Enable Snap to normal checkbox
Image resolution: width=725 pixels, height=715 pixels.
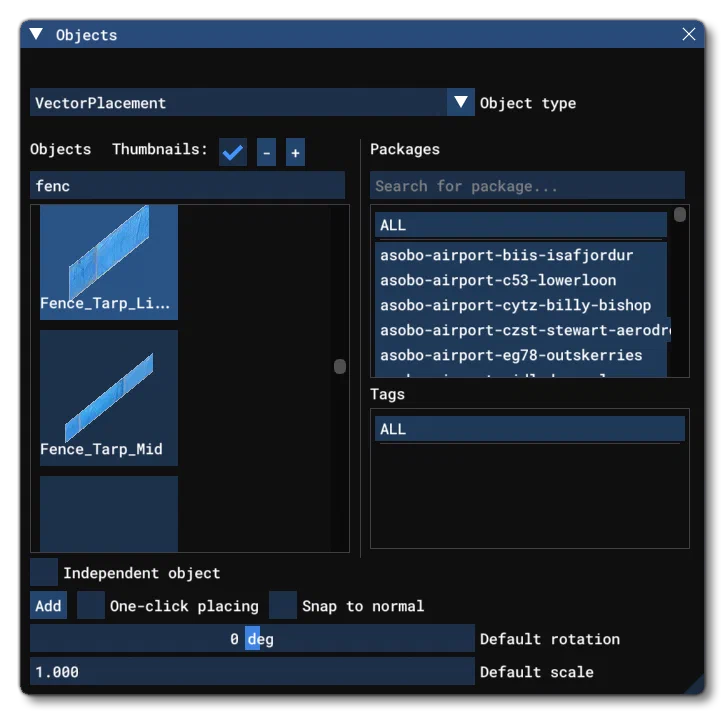point(283,605)
